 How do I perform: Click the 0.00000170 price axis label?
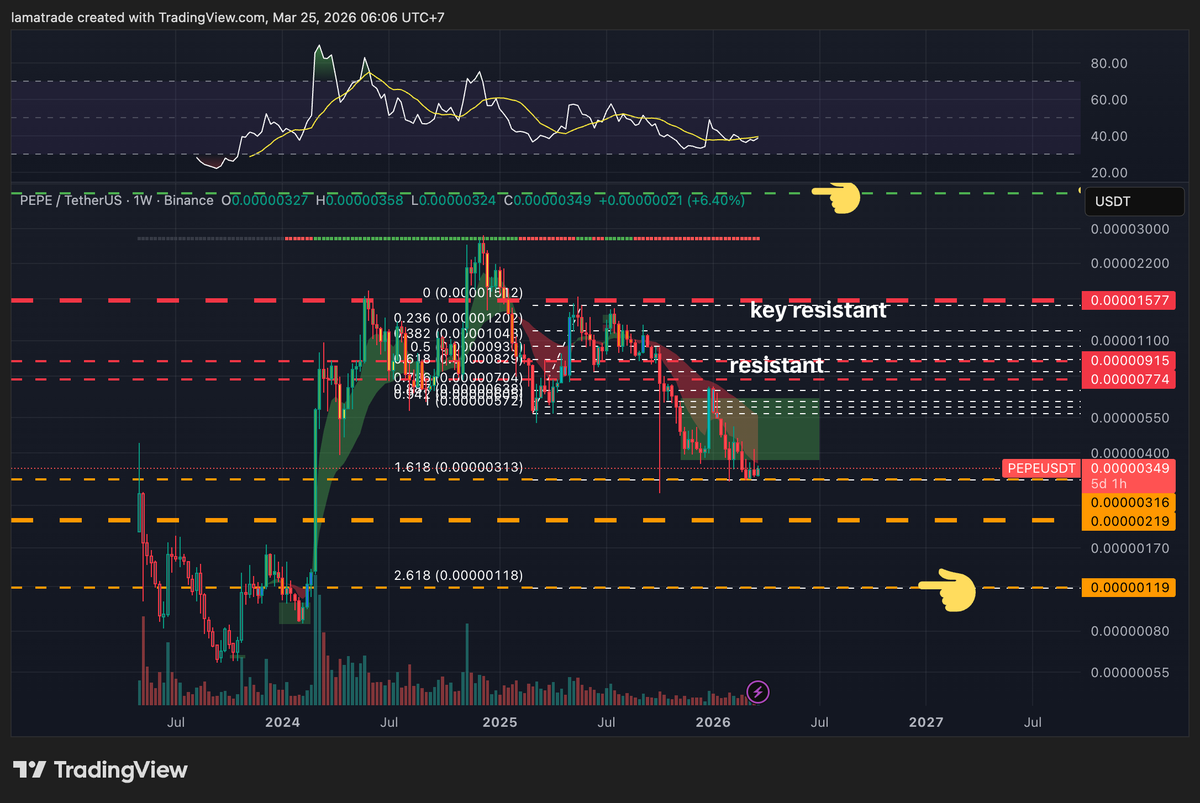pyautogui.click(x=1129, y=548)
